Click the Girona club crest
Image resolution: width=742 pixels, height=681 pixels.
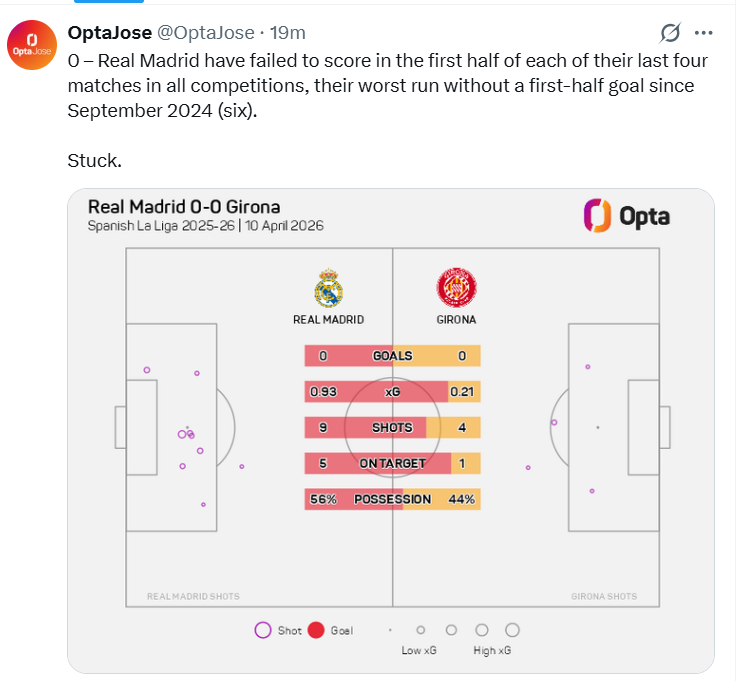click(455, 288)
